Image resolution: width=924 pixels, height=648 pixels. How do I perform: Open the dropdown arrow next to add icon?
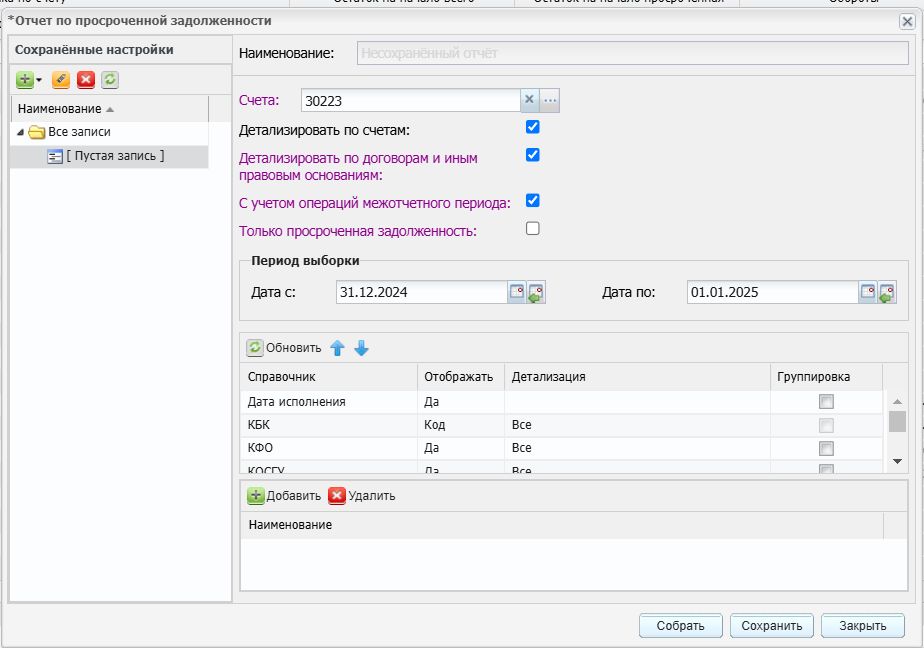pos(39,80)
